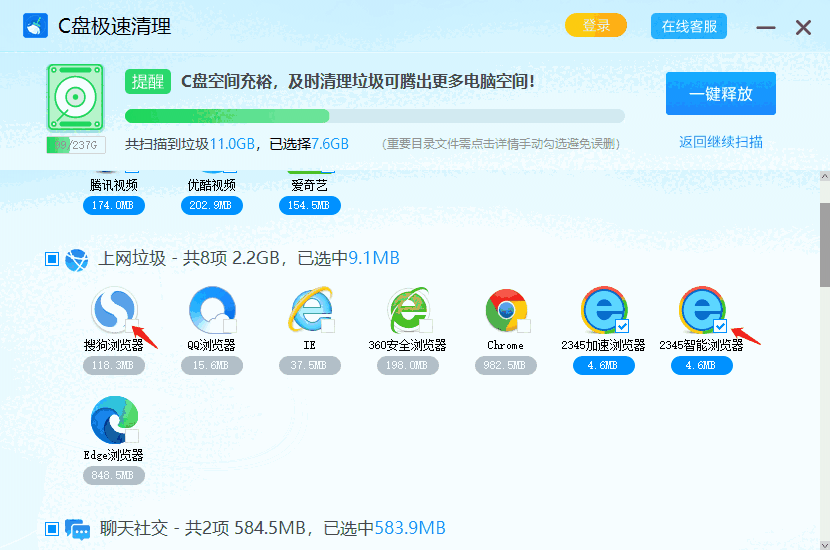Click the 198.0MB 360 browser badge
The height and width of the screenshot is (550, 830).
[x=408, y=365]
